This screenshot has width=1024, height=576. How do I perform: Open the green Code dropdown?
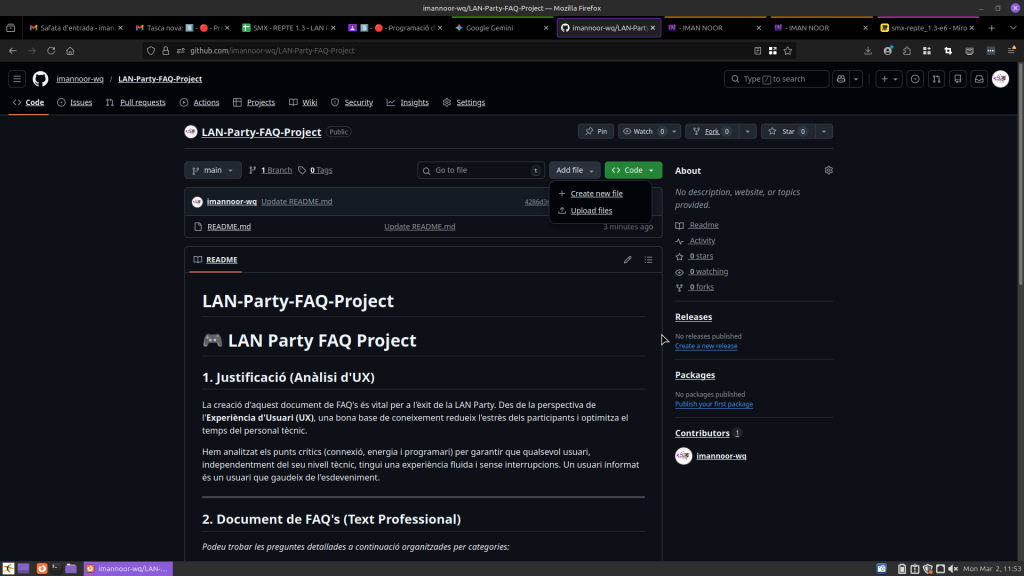633,170
